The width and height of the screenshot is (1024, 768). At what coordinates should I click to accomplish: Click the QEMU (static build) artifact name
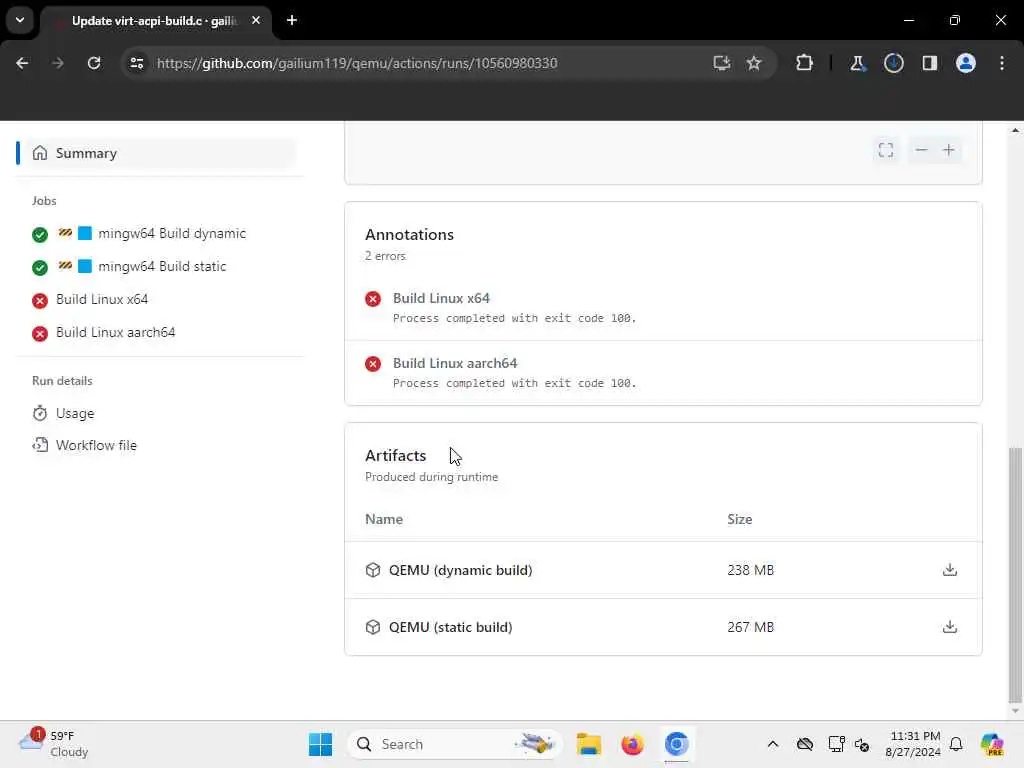point(451,627)
